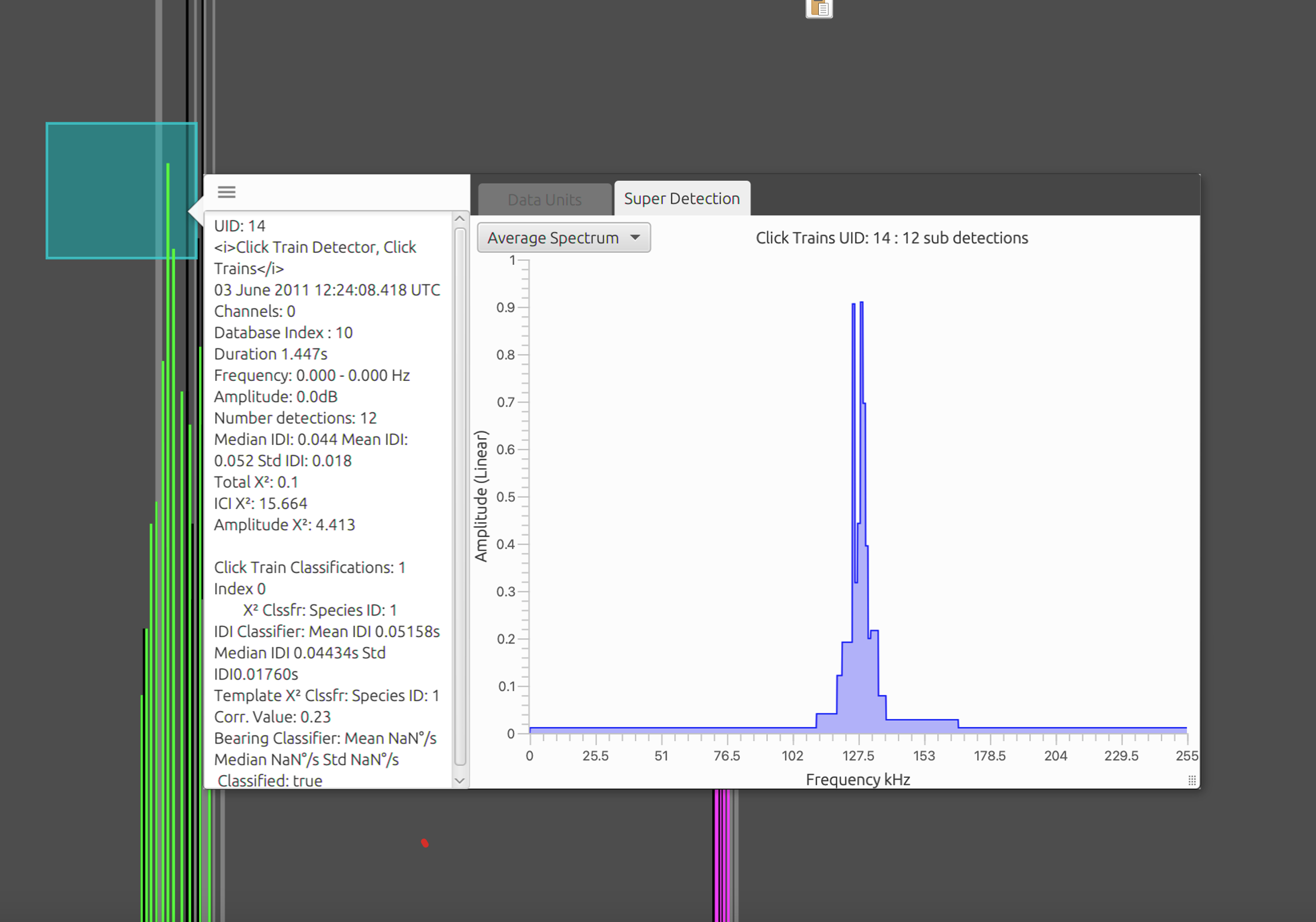
Task: Click the 'ICI X²: 15.664' line
Action: click(260, 503)
